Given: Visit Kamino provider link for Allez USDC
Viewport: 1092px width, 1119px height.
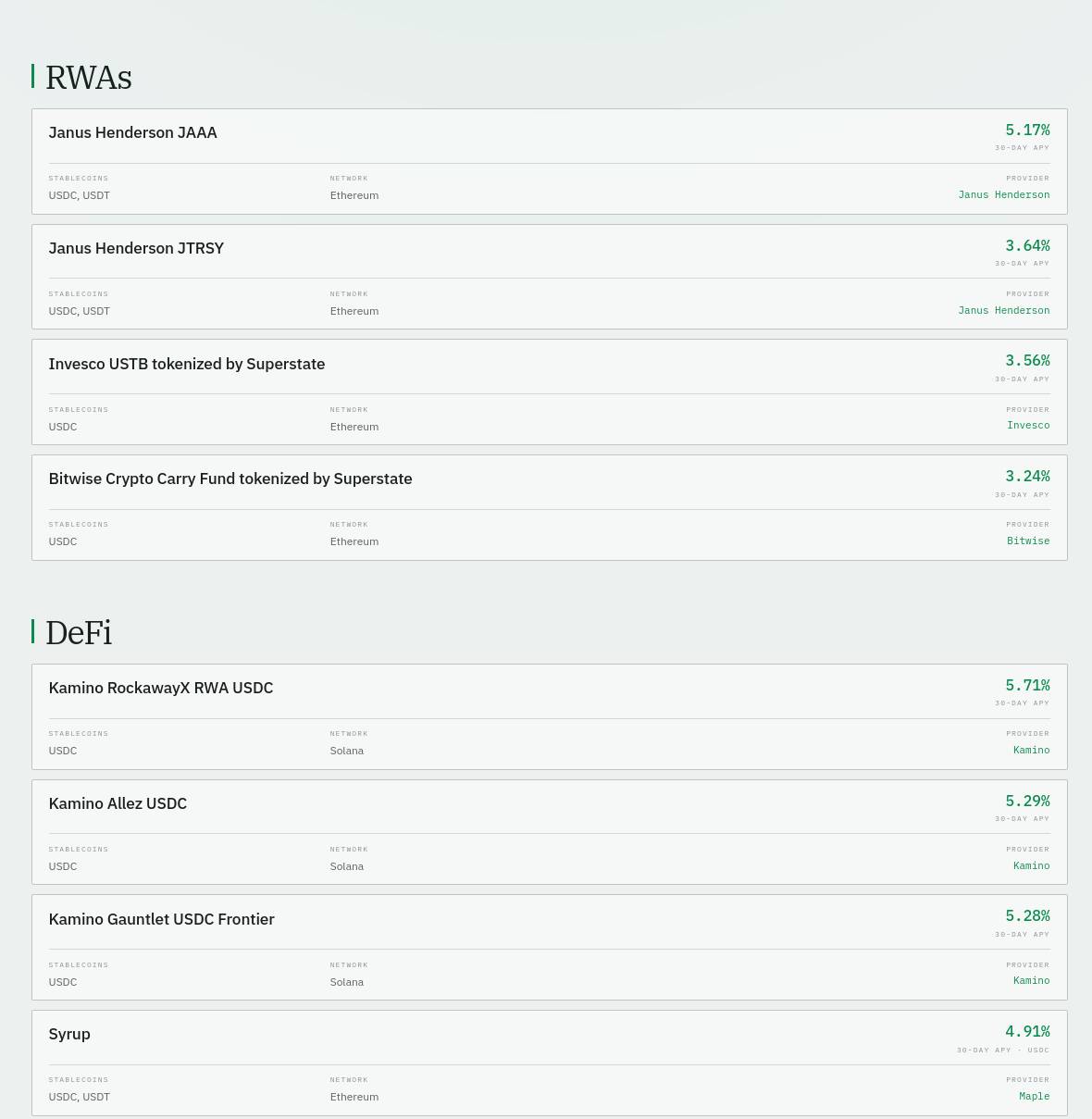Looking at the screenshot, I should tap(1031, 865).
